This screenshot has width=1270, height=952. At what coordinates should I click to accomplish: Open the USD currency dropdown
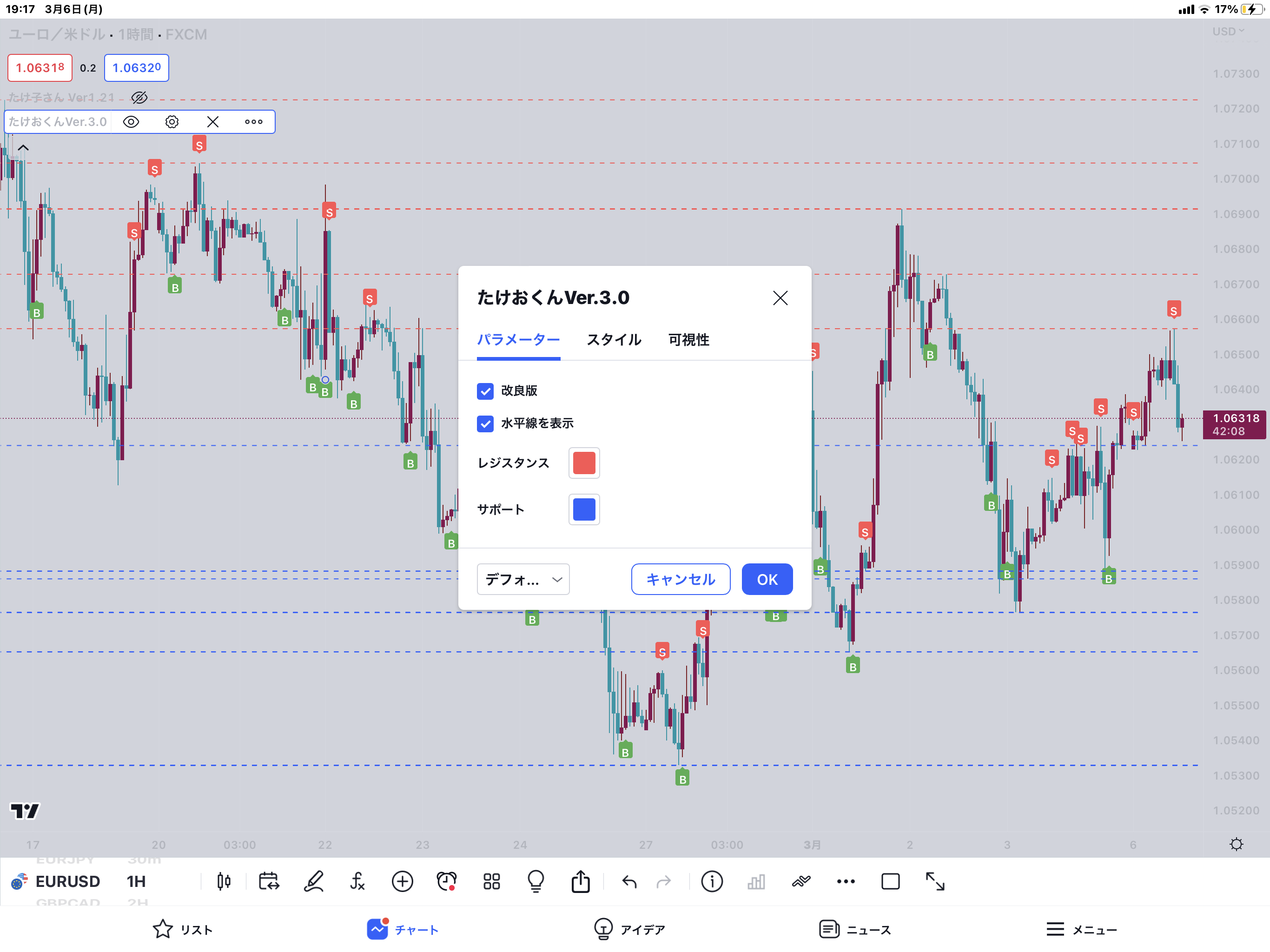pyautogui.click(x=1228, y=32)
